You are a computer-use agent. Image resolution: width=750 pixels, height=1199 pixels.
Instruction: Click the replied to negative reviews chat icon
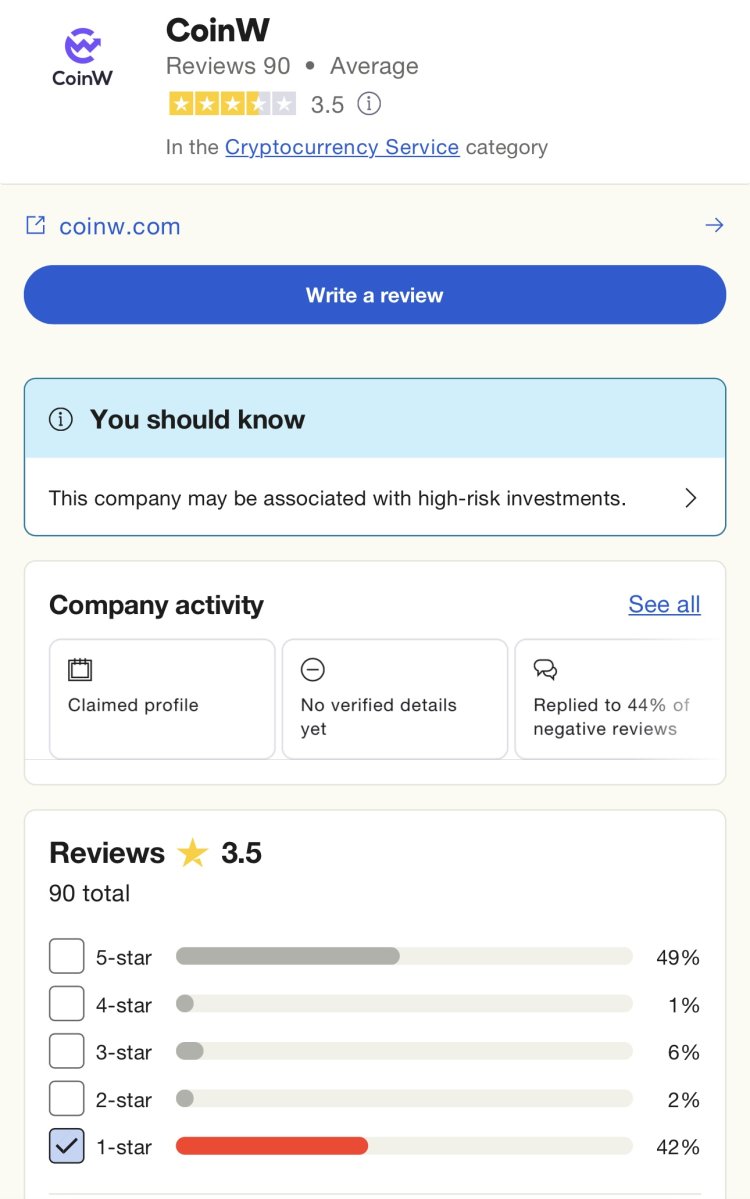pyautogui.click(x=545, y=670)
